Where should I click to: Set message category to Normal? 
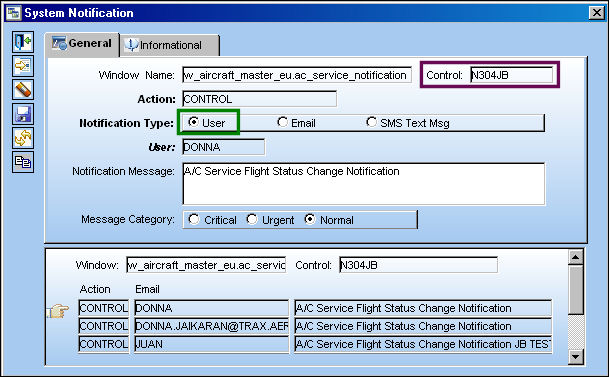(x=329, y=220)
